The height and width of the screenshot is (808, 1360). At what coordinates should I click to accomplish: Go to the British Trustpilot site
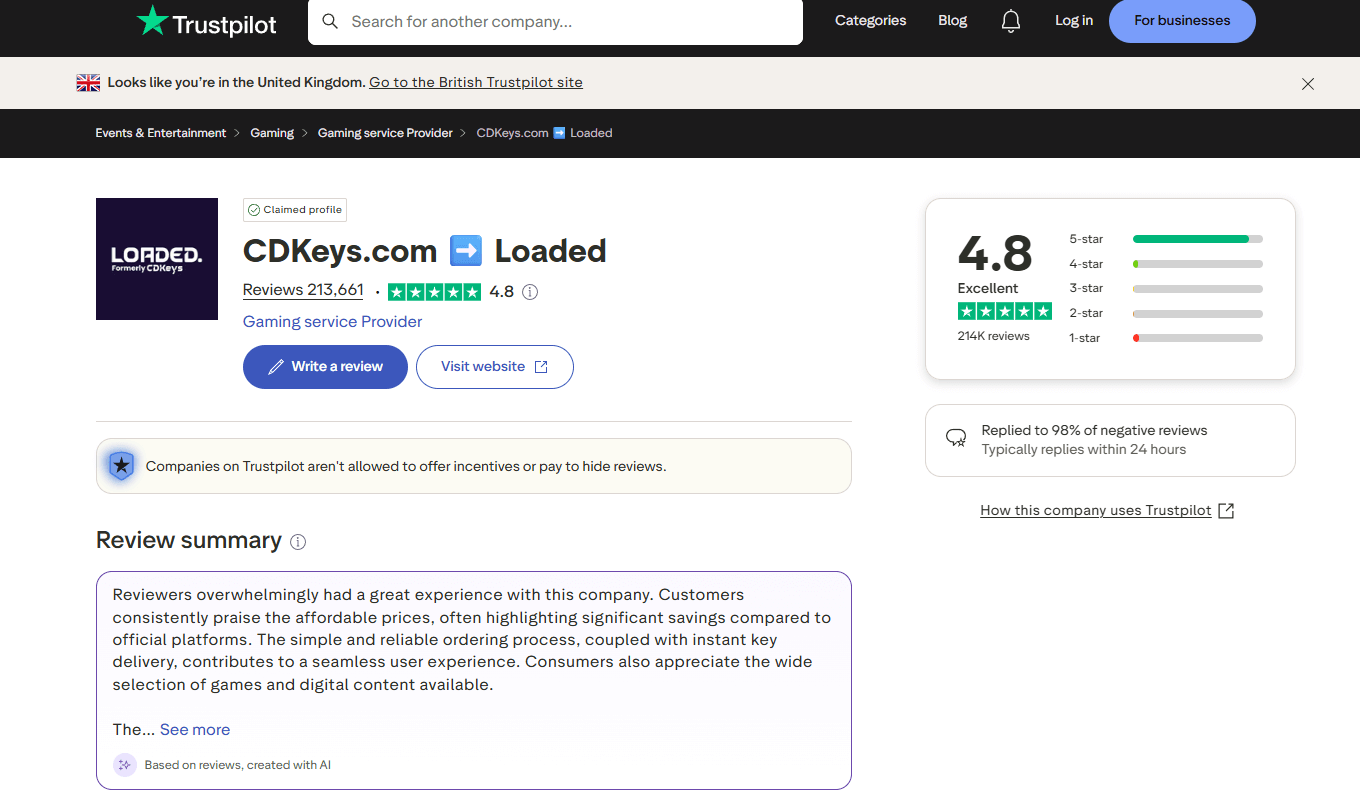pyautogui.click(x=476, y=83)
